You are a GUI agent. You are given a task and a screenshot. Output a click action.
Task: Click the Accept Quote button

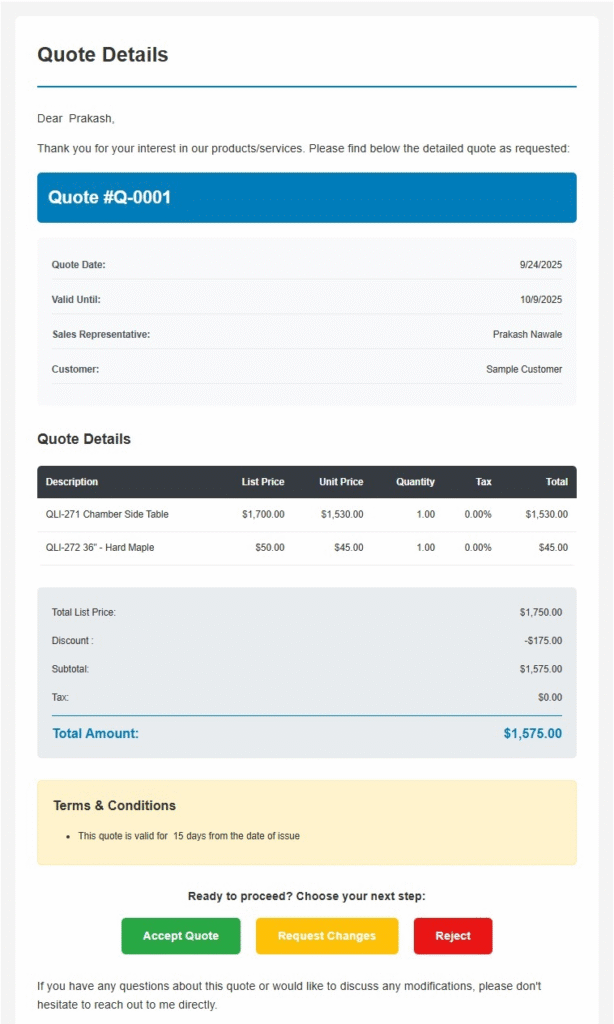181,936
